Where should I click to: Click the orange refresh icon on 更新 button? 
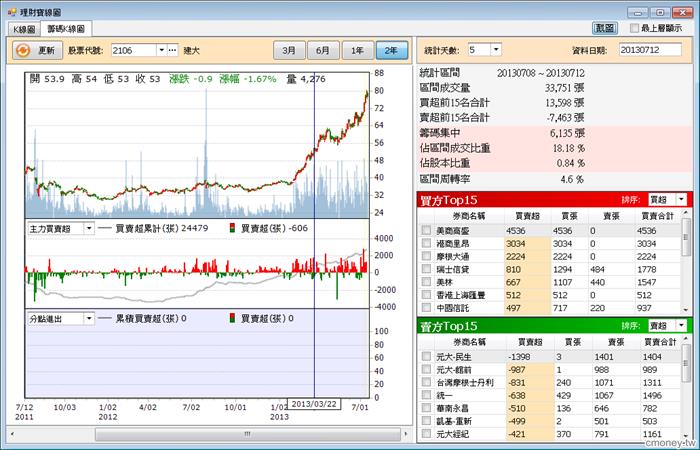pos(23,50)
